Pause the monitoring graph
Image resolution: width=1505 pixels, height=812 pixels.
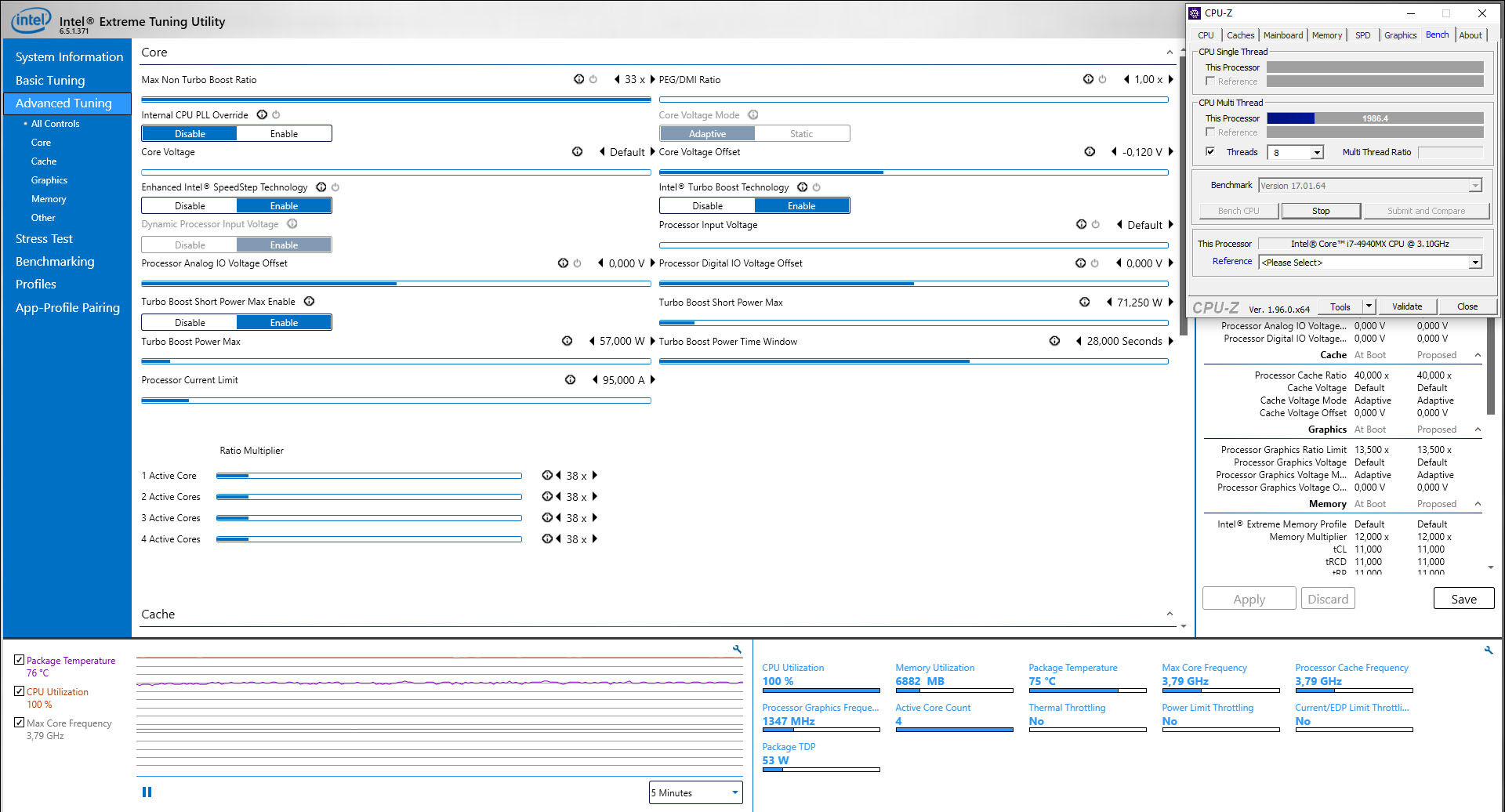coord(147,792)
